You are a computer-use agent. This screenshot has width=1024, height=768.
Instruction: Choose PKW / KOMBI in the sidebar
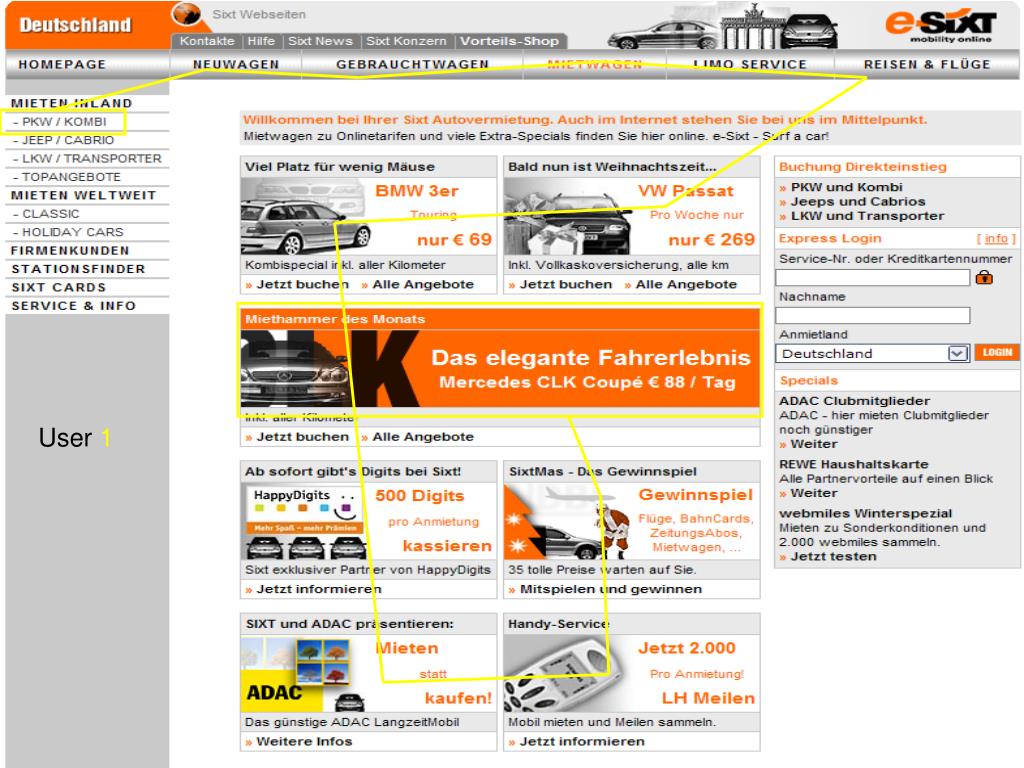[x=64, y=121]
